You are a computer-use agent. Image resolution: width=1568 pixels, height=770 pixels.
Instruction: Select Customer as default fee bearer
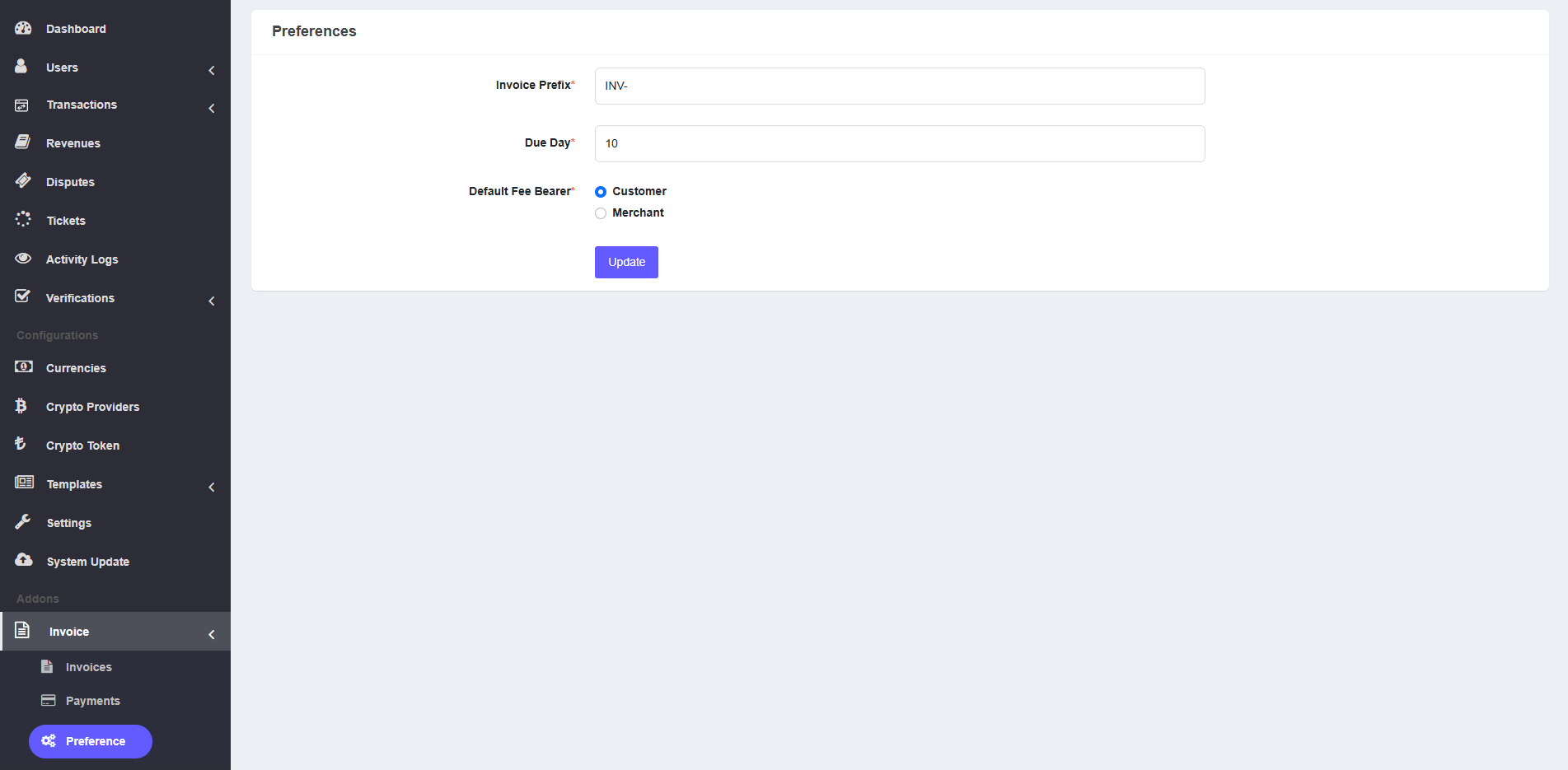click(601, 192)
